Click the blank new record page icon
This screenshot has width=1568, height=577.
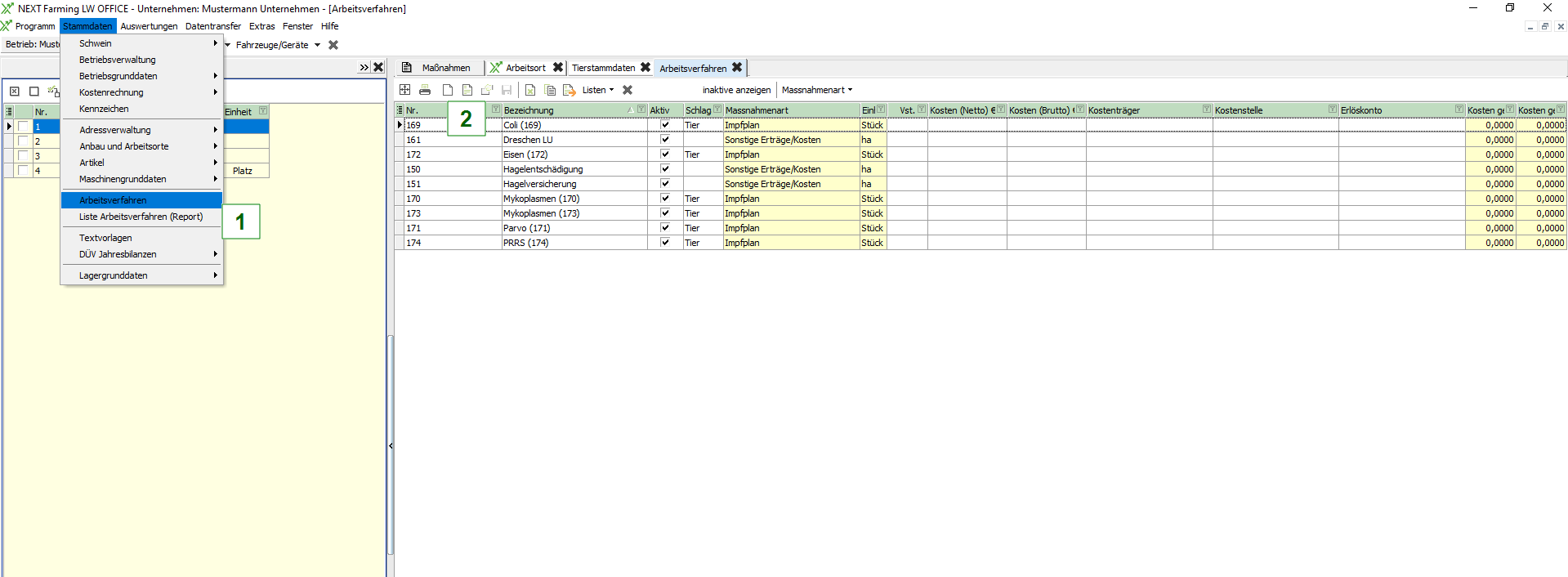447,90
